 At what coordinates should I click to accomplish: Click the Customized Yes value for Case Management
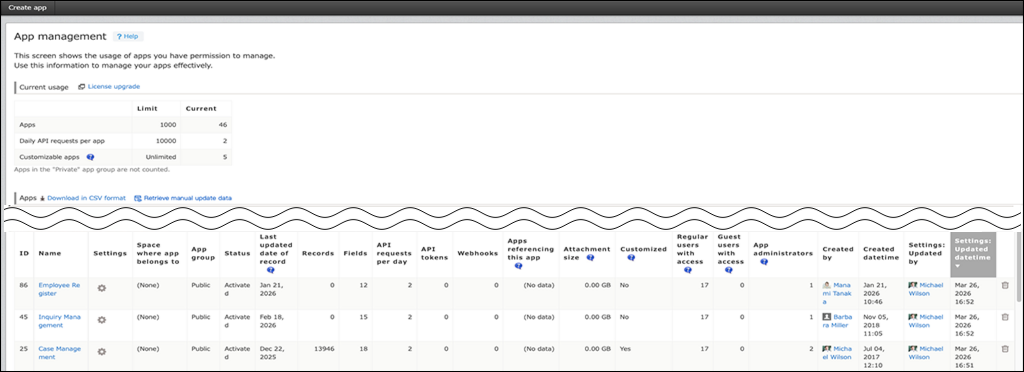[626, 349]
